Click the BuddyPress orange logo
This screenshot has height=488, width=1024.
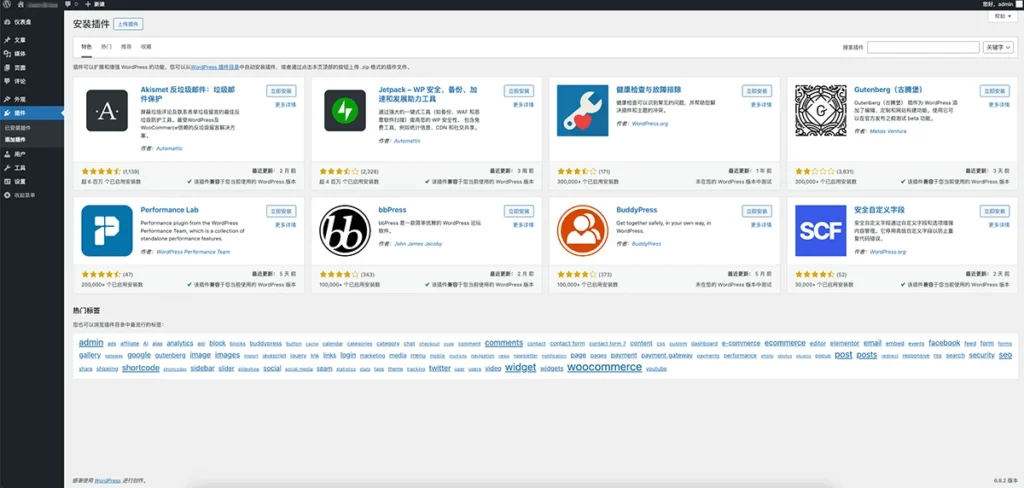point(583,231)
